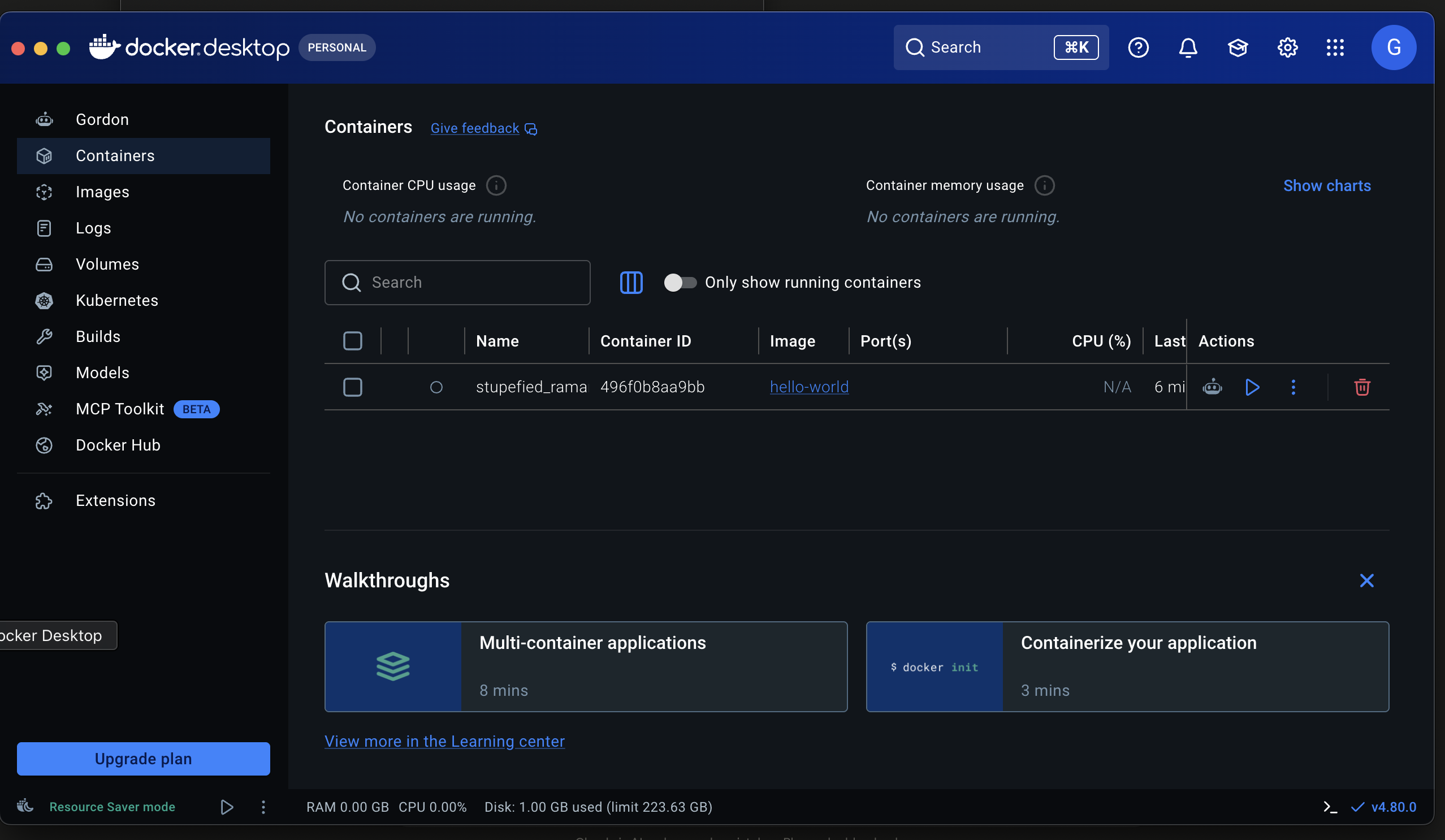Open the Learning center graduation cap icon

[1238, 47]
